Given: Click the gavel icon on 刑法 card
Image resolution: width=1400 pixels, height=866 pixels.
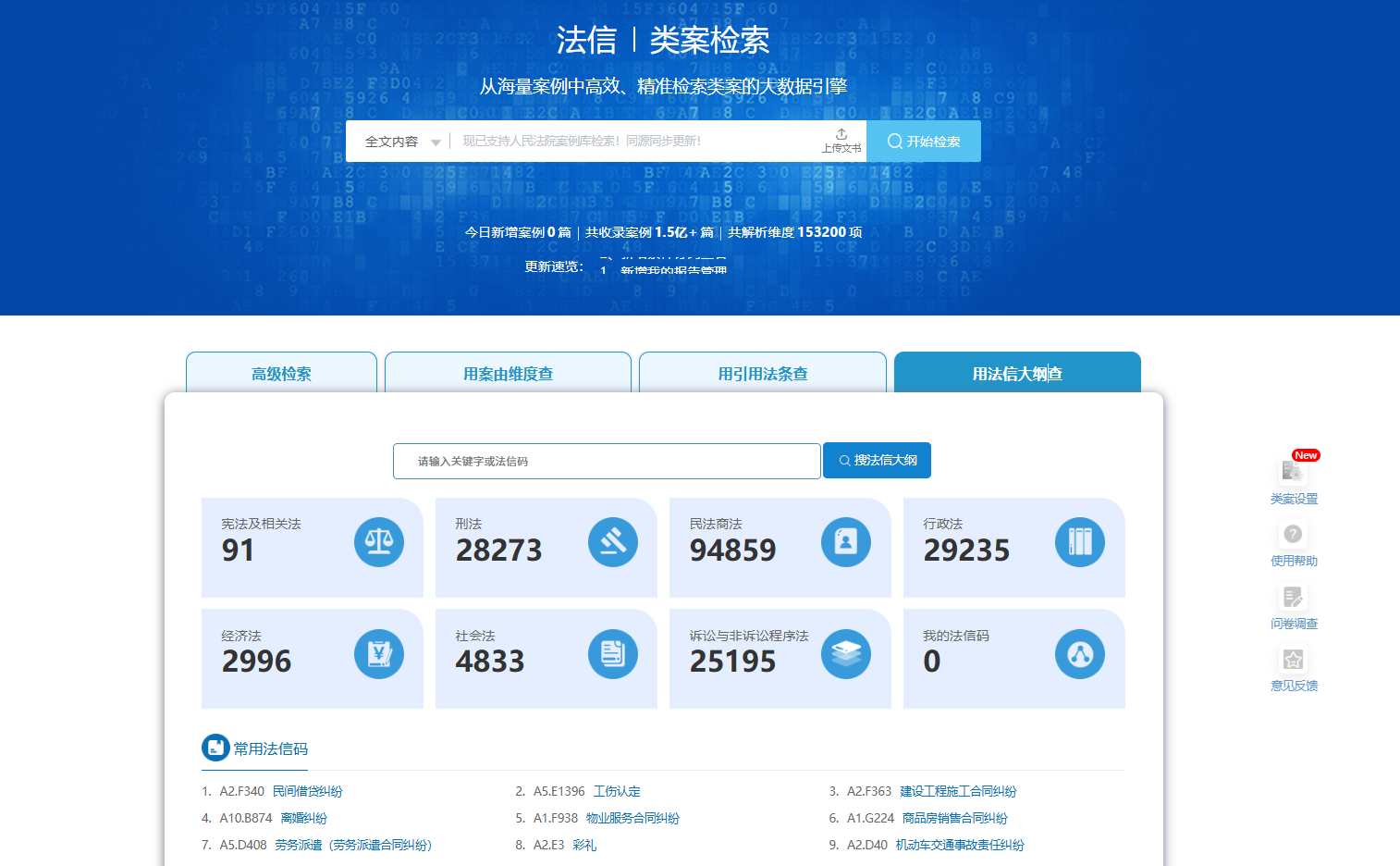Looking at the screenshot, I should coord(613,542).
